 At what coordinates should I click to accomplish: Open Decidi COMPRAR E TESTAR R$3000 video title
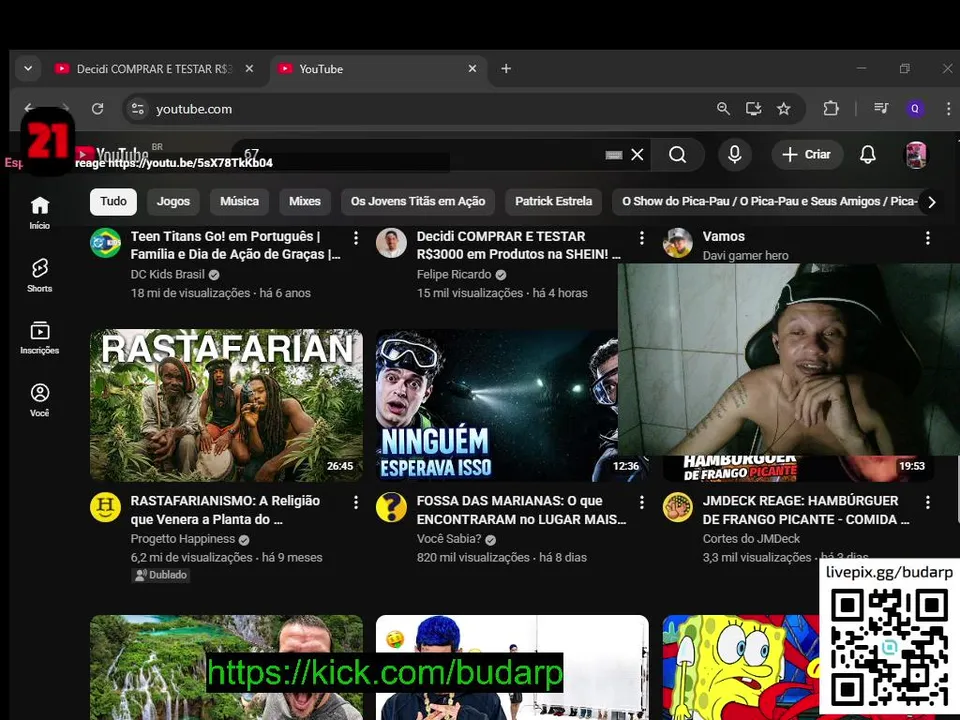tap(519, 245)
